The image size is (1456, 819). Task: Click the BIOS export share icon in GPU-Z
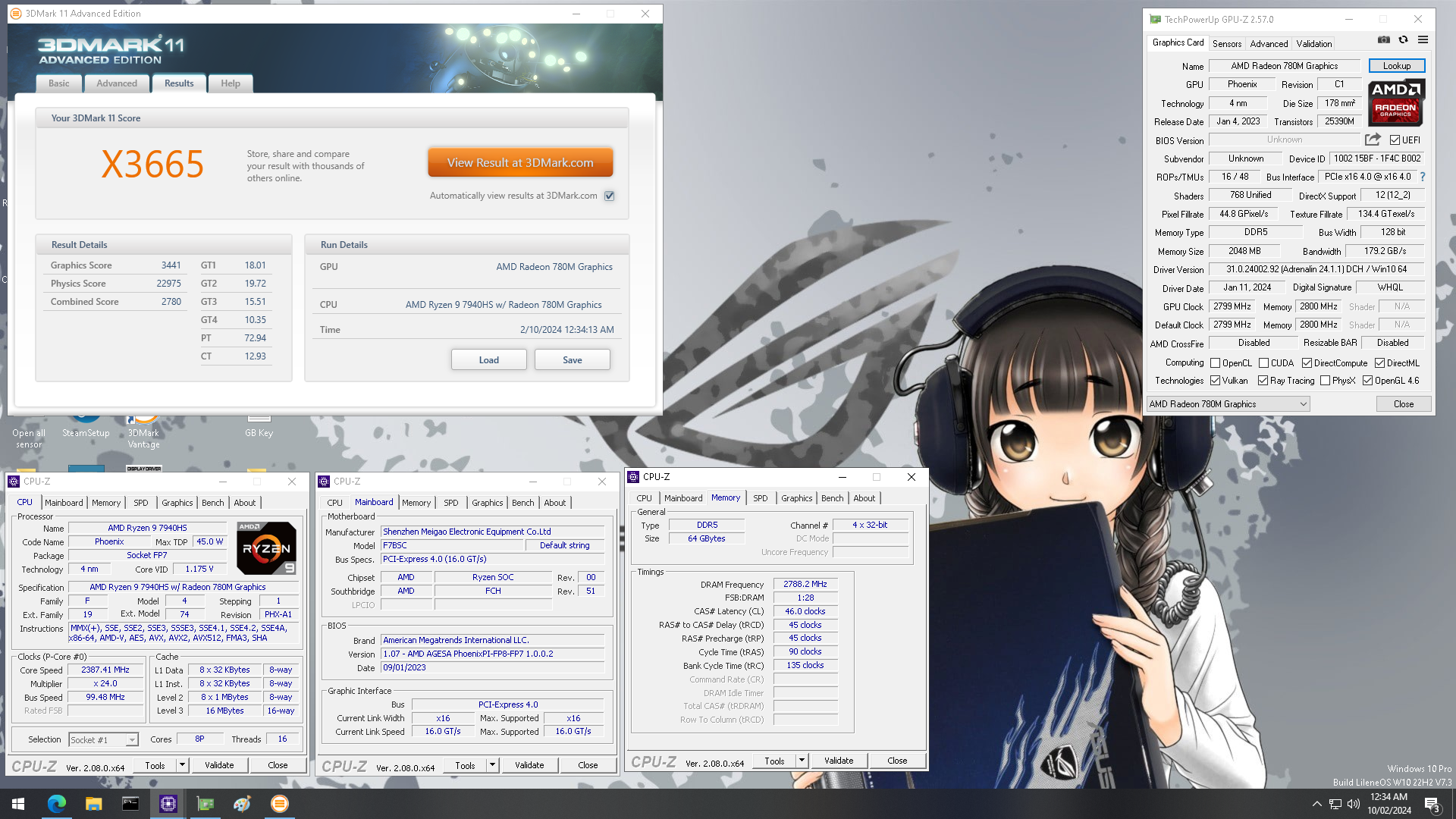click(1373, 140)
